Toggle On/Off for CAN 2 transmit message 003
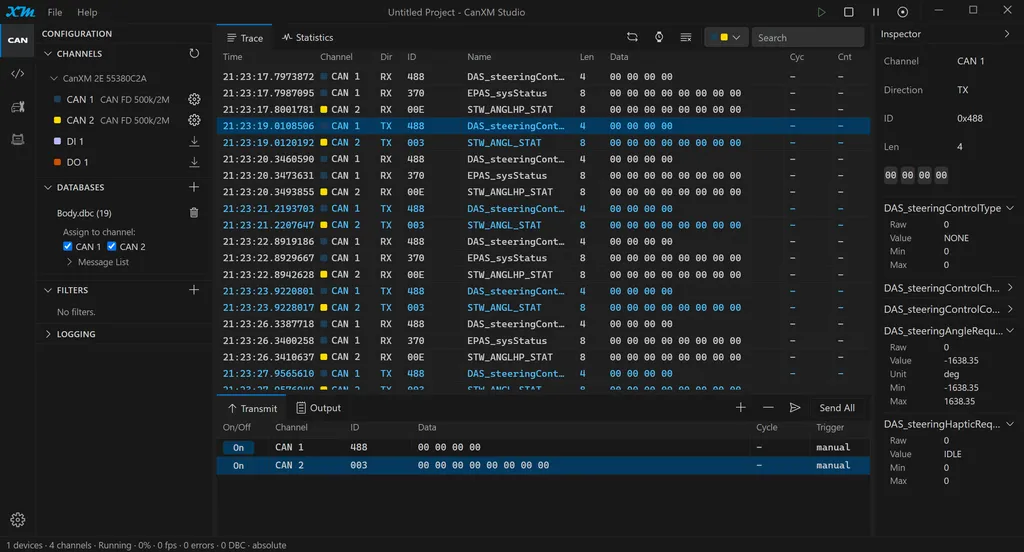Screen dimensions: 1024x552 tap(238, 466)
